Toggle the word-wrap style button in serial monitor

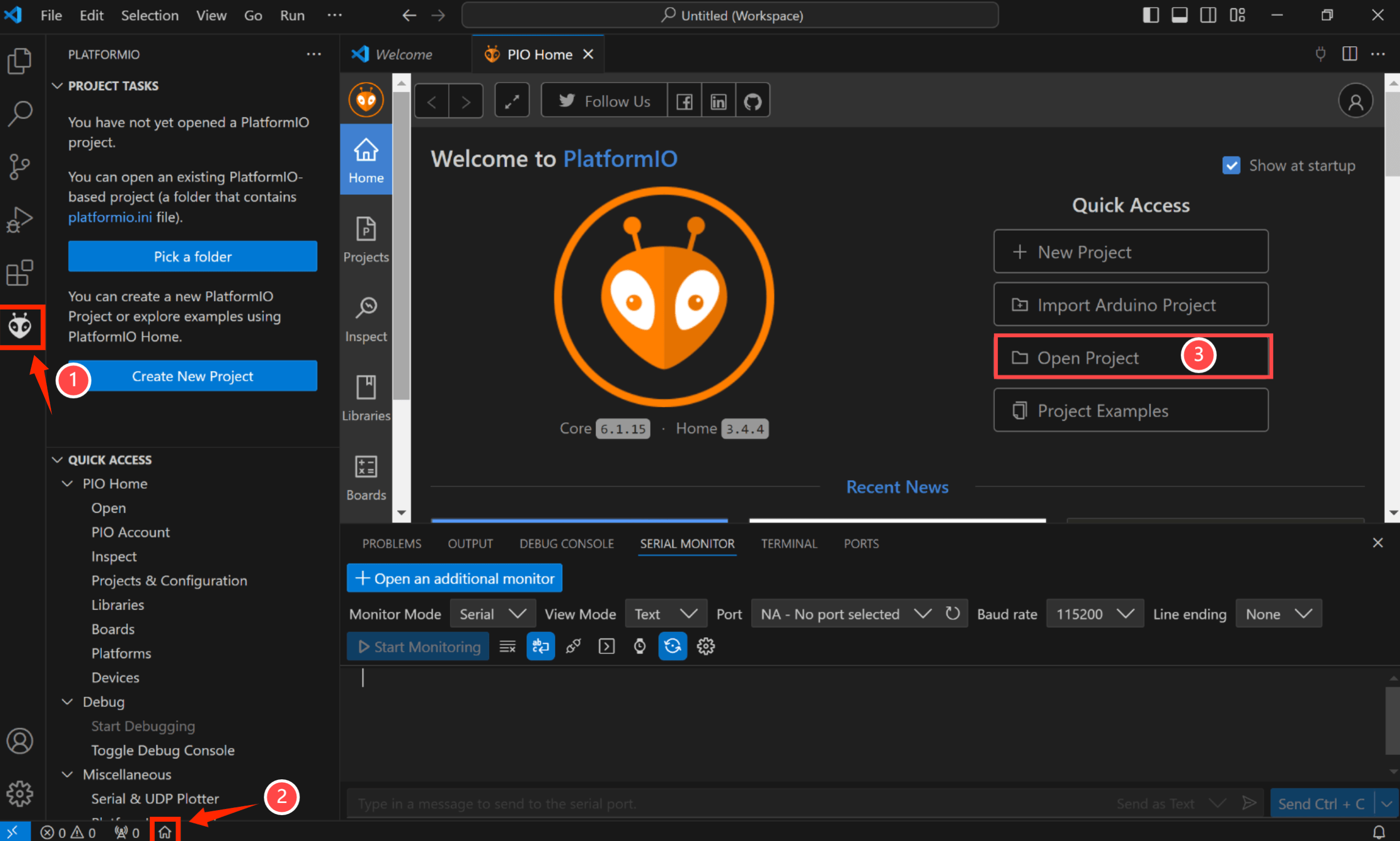click(x=540, y=646)
